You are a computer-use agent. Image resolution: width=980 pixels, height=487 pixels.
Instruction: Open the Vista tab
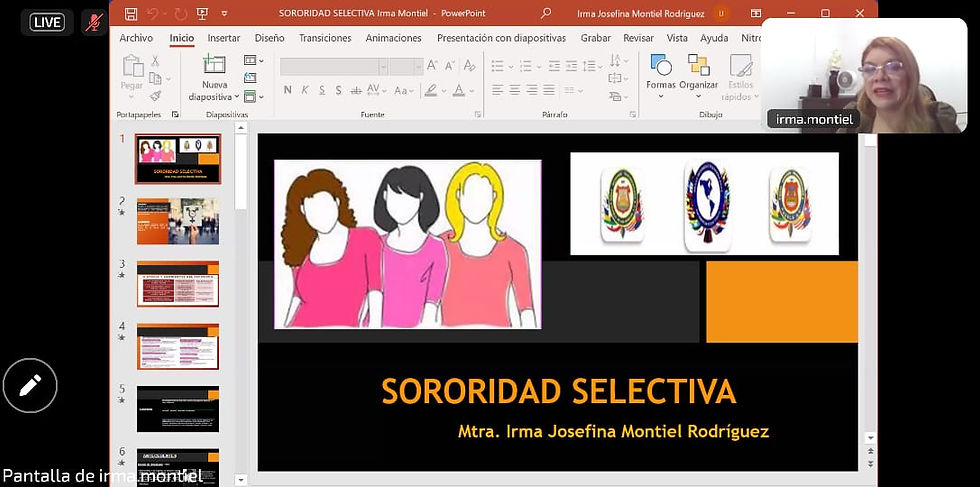(x=677, y=38)
